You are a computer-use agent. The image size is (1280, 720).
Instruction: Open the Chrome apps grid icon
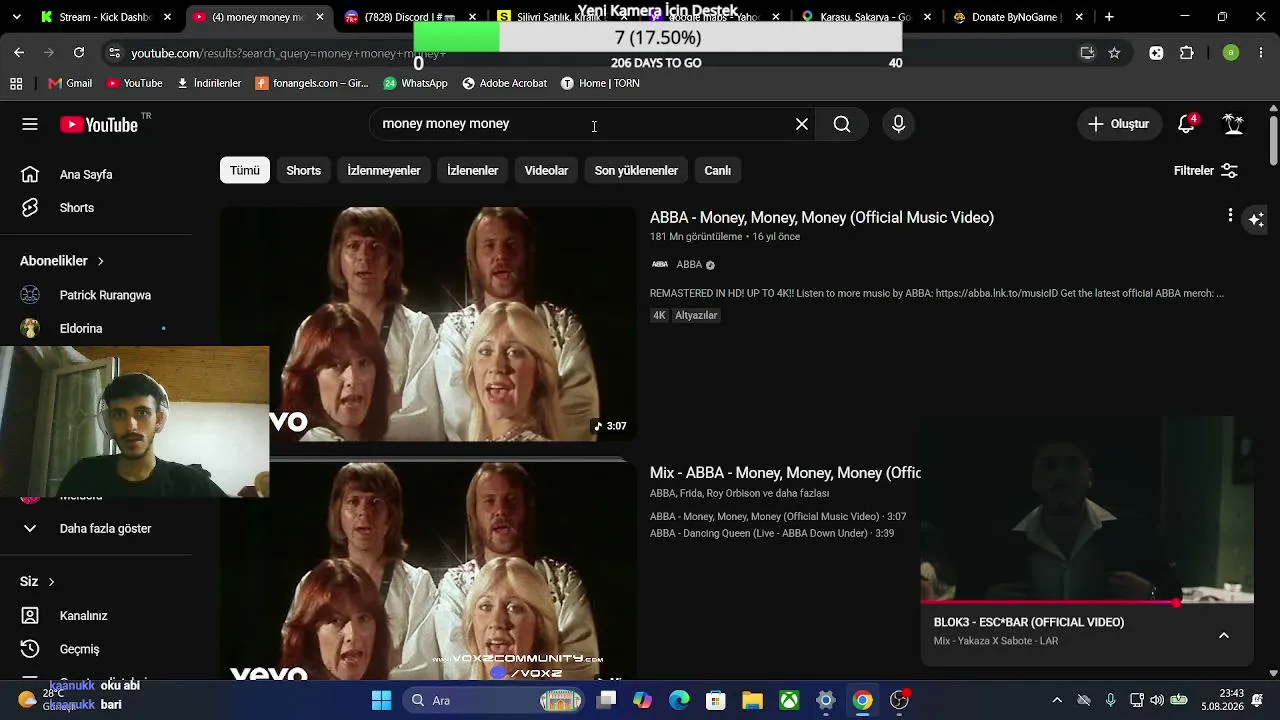tap(16, 83)
